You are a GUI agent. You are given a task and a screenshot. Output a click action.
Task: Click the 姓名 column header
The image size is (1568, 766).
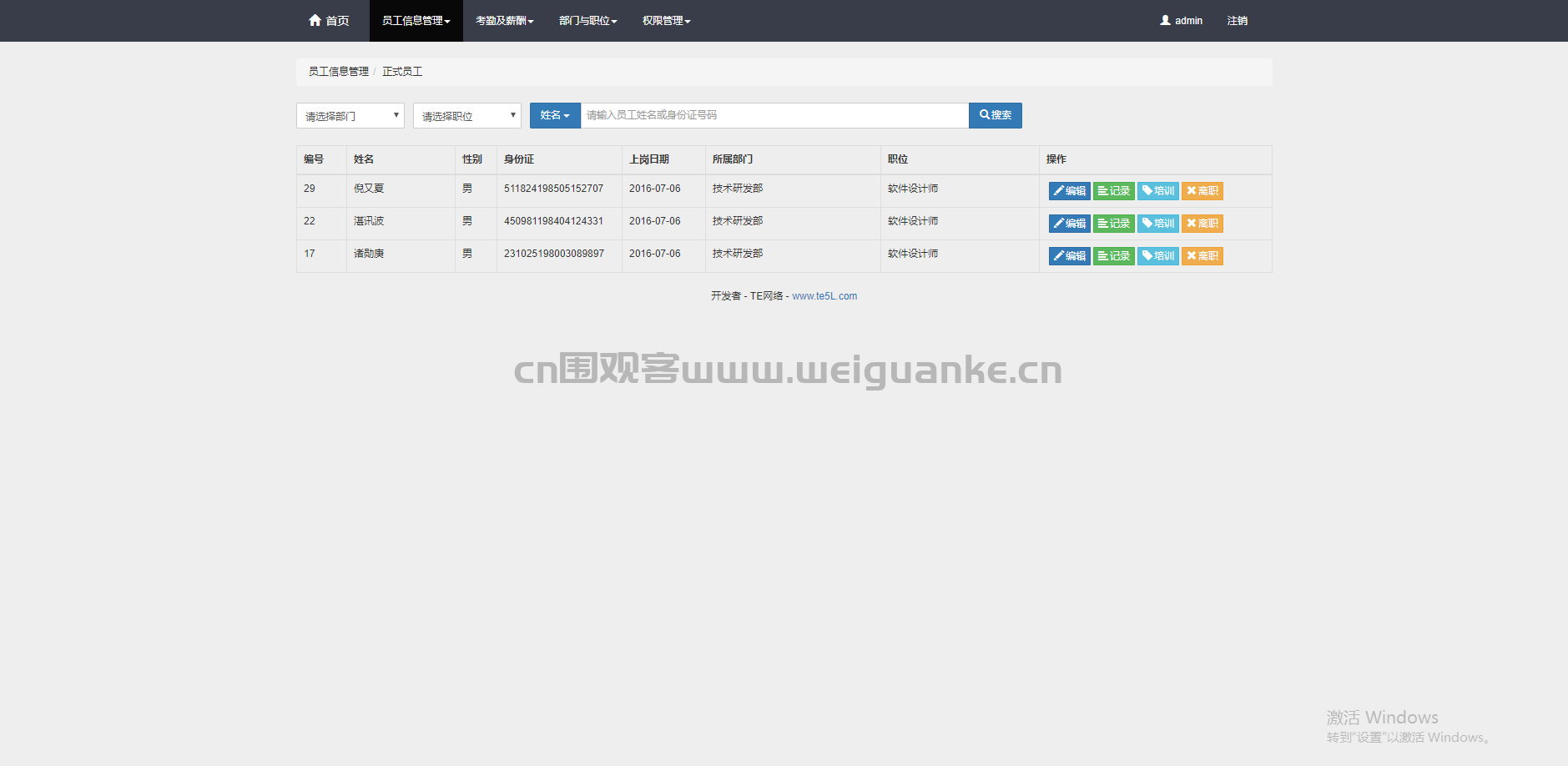pyautogui.click(x=364, y=159)
